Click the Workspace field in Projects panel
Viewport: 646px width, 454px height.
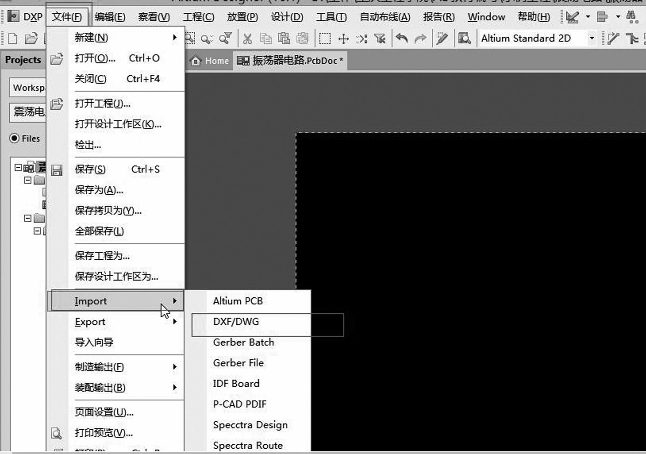coord(27,88)
